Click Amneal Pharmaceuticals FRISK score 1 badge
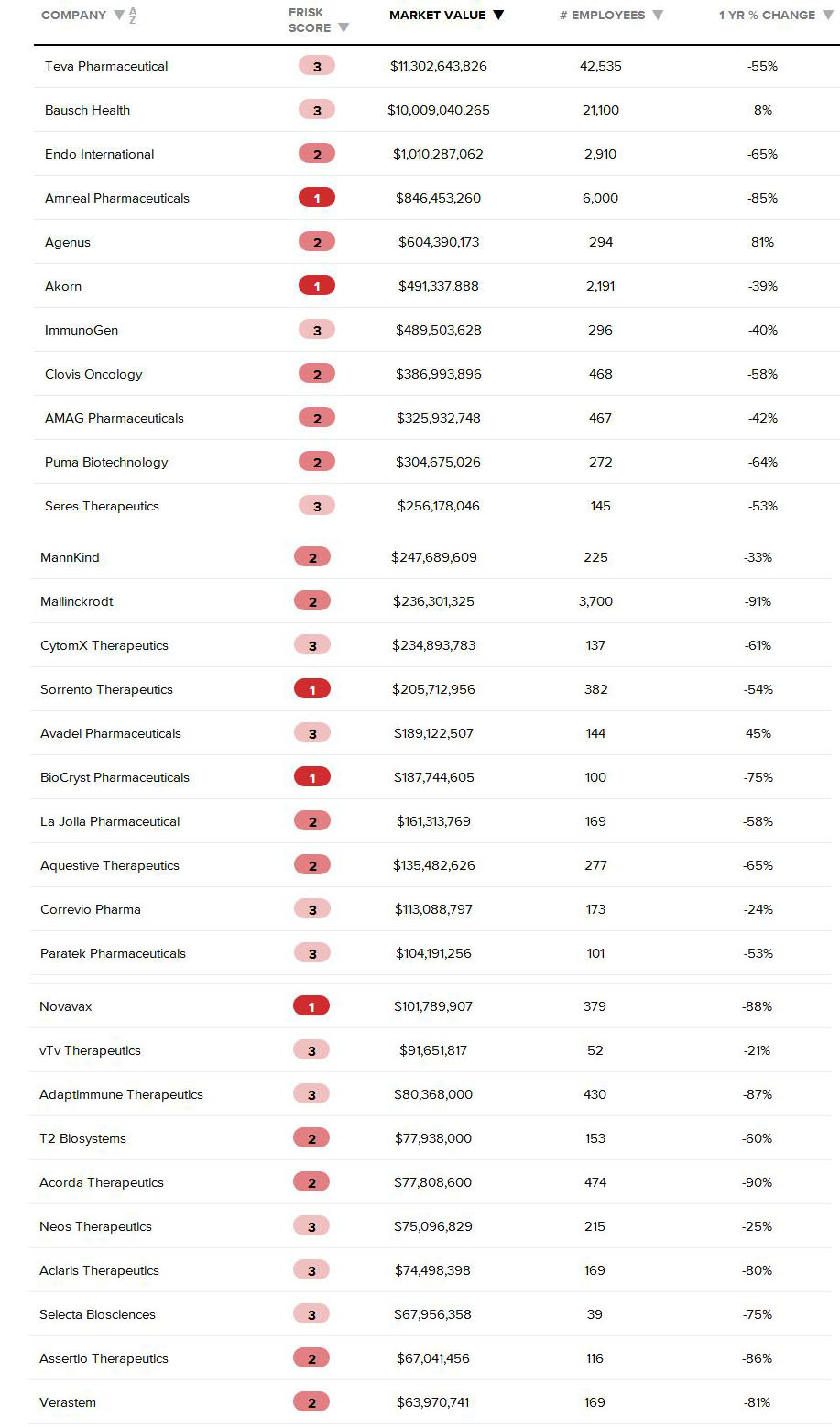Screen dimensions: 840x1427 pyautogui.click(x=317, y=198)
